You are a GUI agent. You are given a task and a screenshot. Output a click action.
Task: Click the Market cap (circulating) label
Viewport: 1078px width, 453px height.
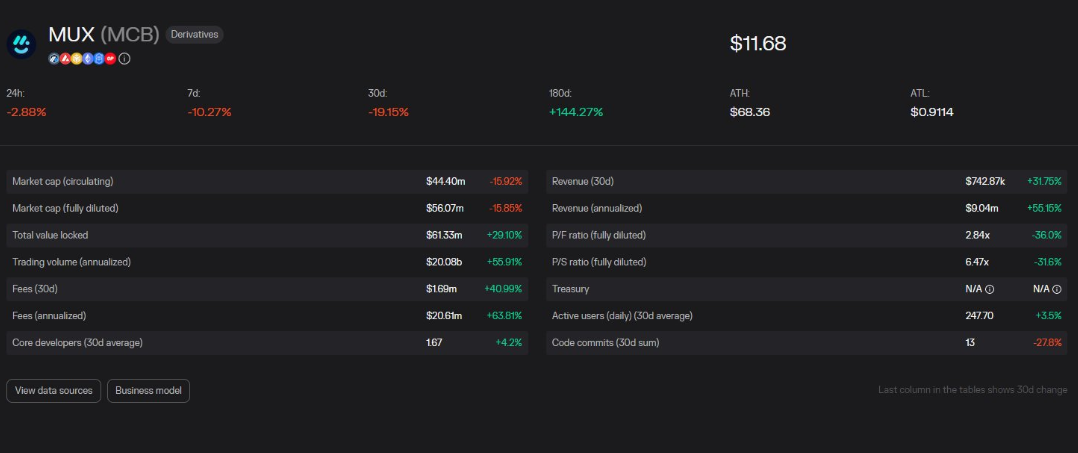tap(62, 181)
